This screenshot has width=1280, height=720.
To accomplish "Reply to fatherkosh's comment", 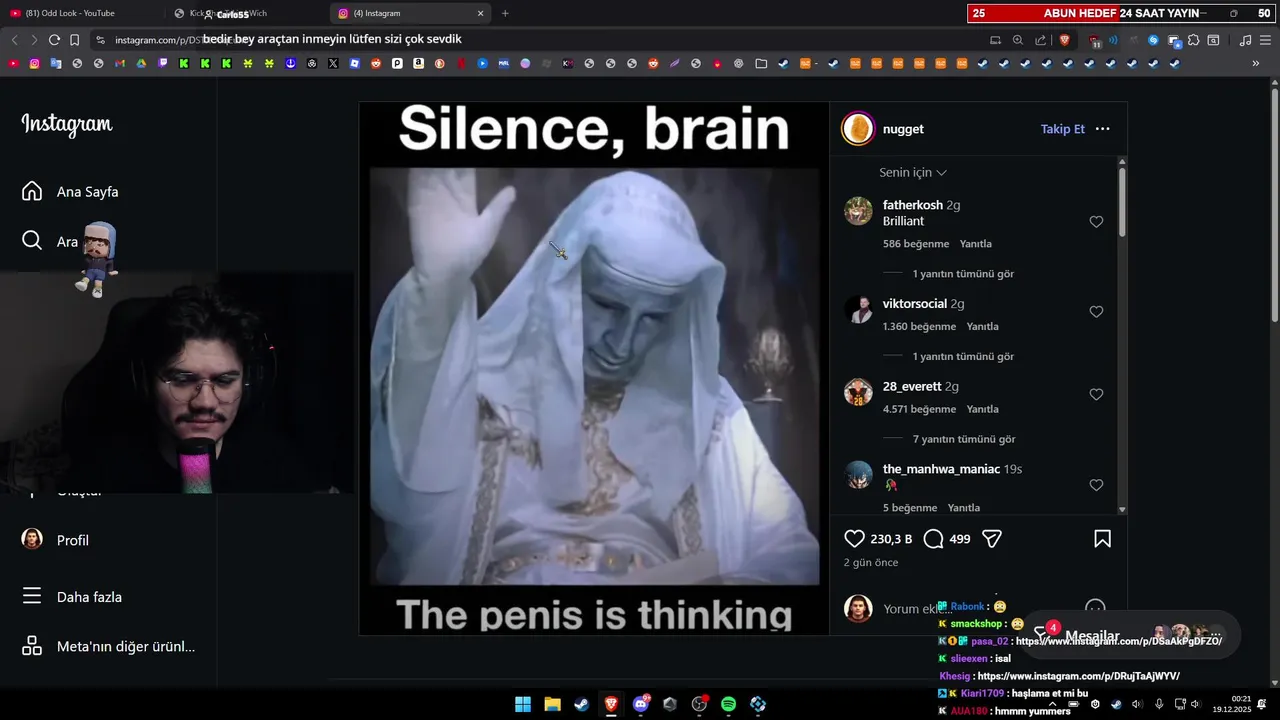I will pos(975,244).
